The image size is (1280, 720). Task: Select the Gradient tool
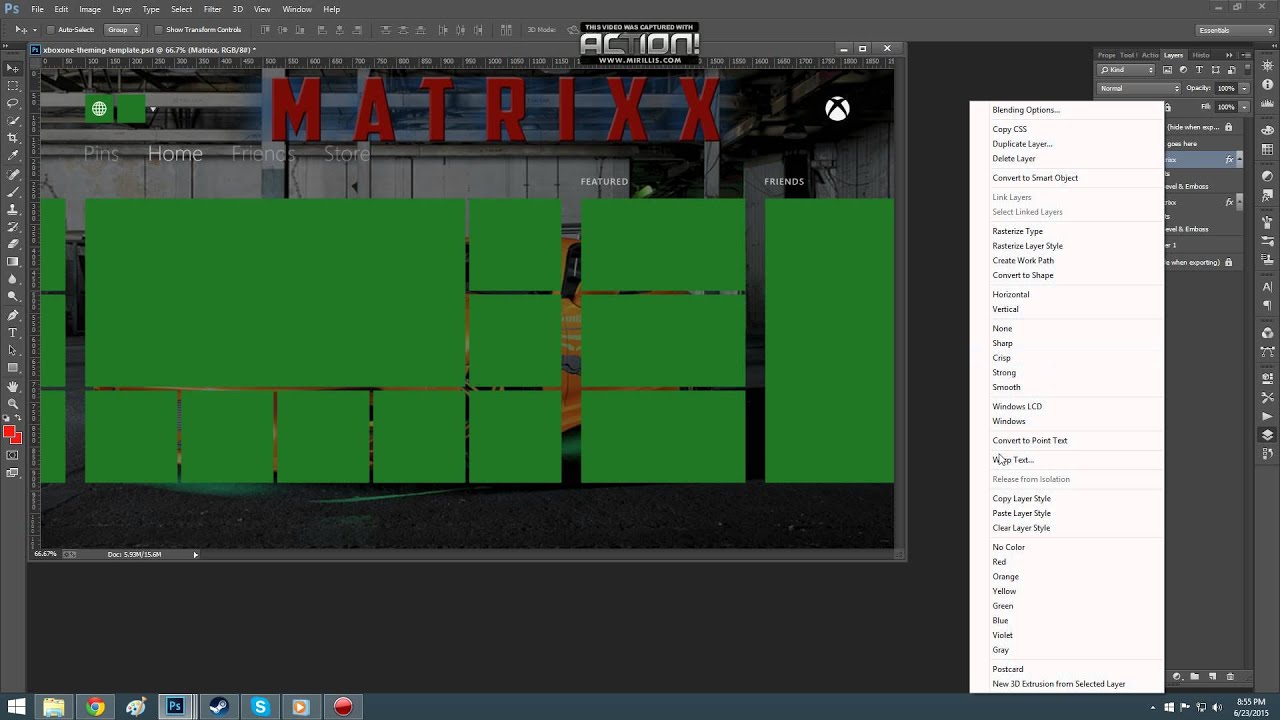(13, 262)
